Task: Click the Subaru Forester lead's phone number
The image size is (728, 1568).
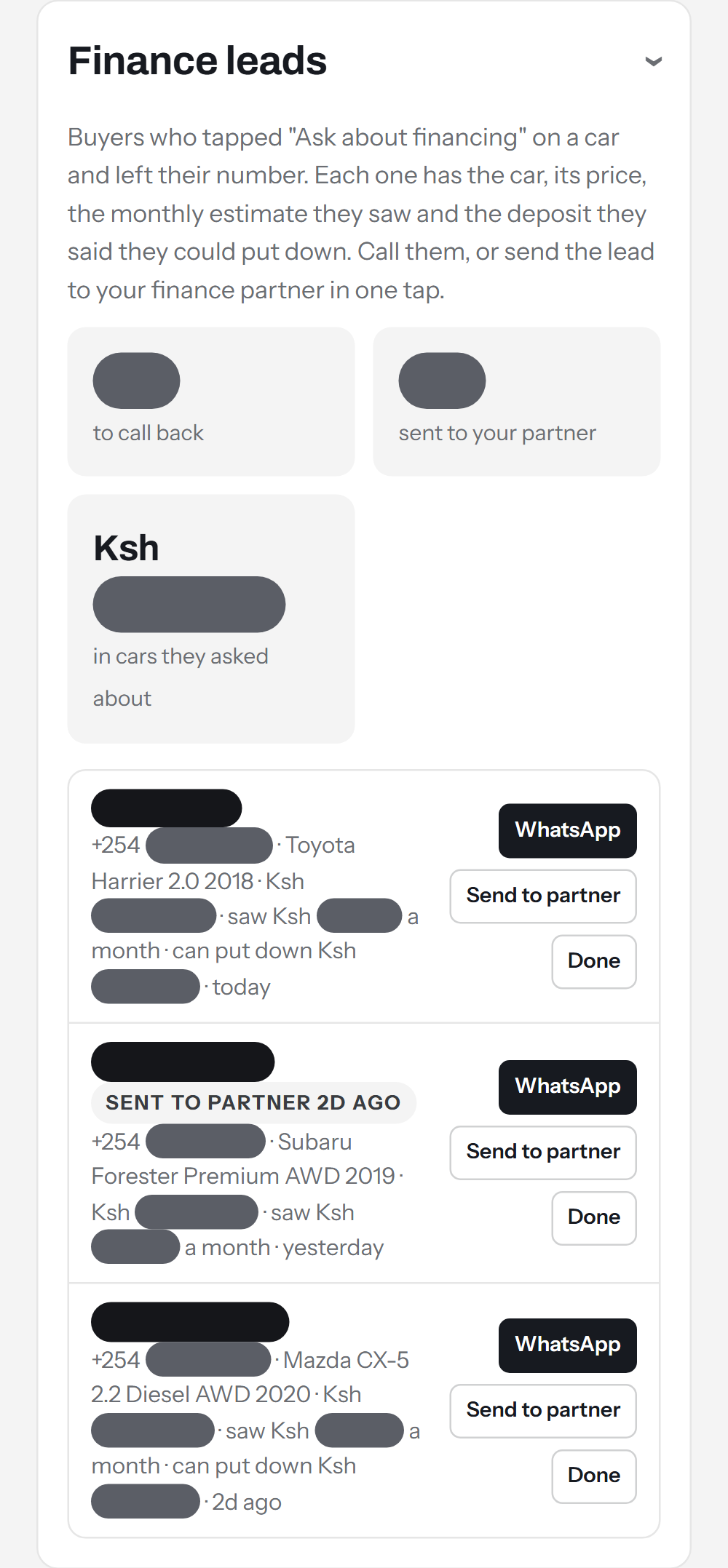Action: tap(178, 1142)
